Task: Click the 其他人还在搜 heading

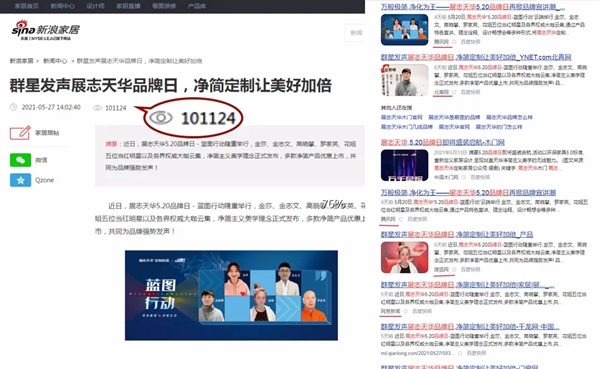Action: (396, 108)
